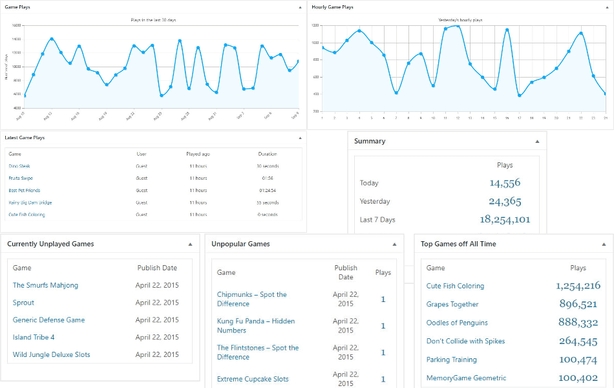Open Cute Fish Coloring in Top Games

[455, 286]
